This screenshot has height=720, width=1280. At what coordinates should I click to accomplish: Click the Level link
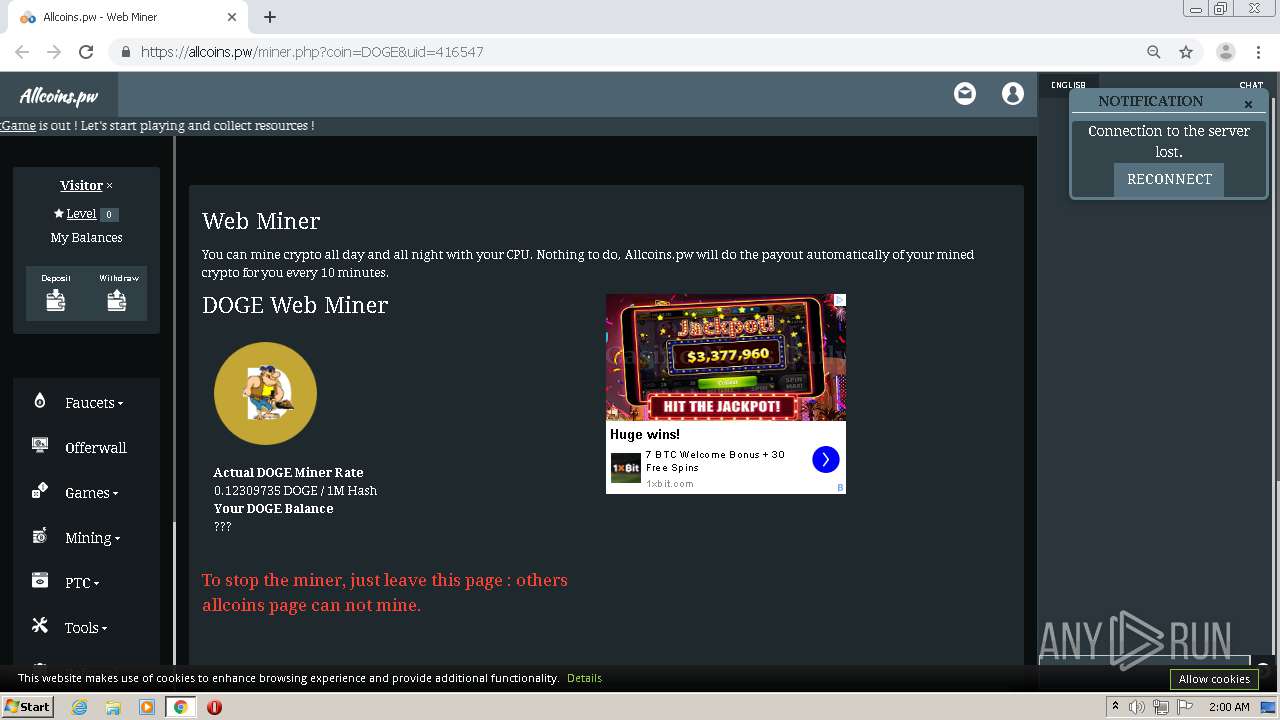(x=81, y=214)
